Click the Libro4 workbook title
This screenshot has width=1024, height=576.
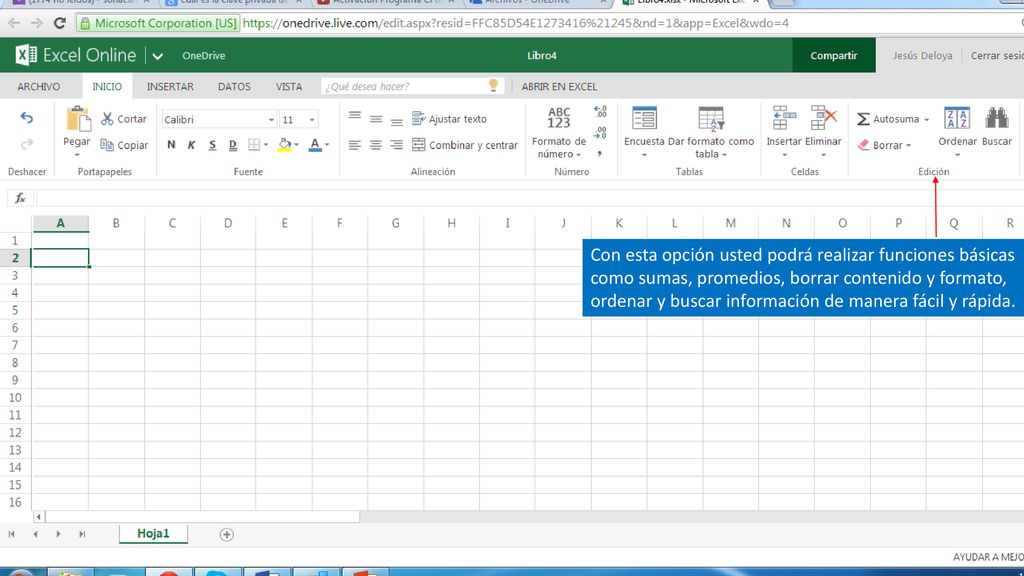point(541,56)
